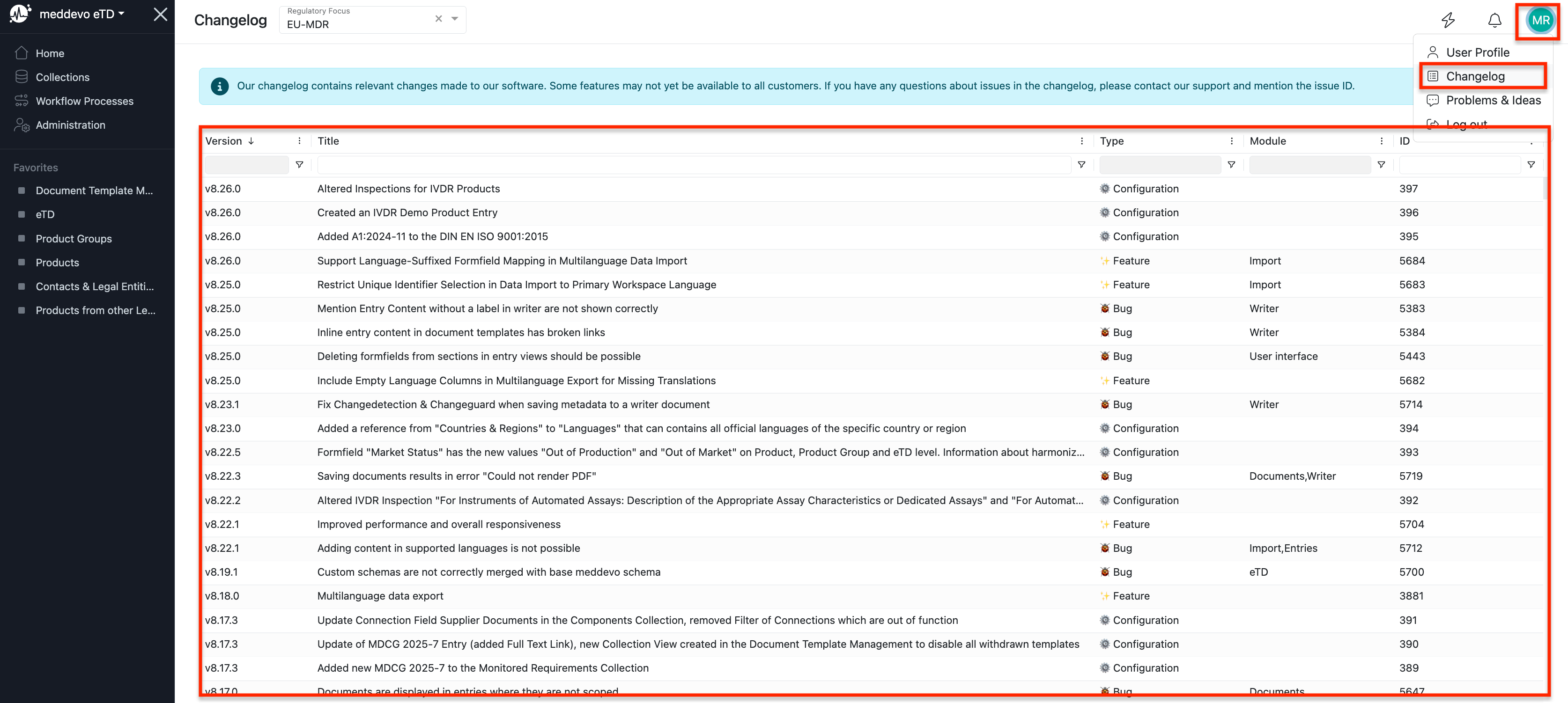Click the Administration user-gear icon
Image resolution: width=1568 pixels, height=703 pixels.
[x=21, y=124]
